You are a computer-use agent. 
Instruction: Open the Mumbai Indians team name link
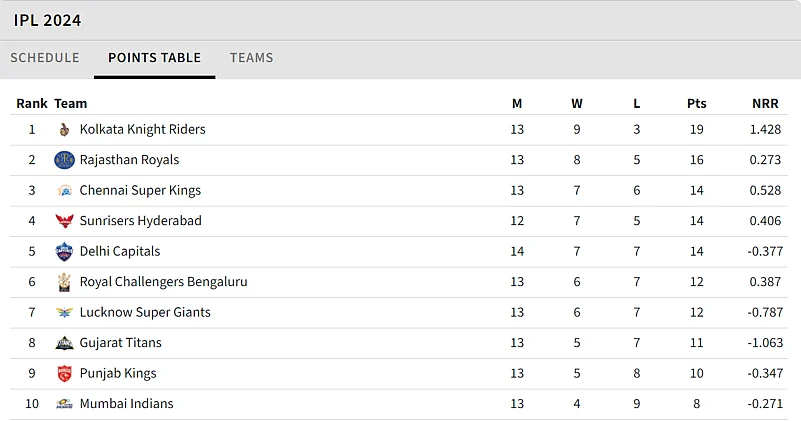tap(126, 404)
